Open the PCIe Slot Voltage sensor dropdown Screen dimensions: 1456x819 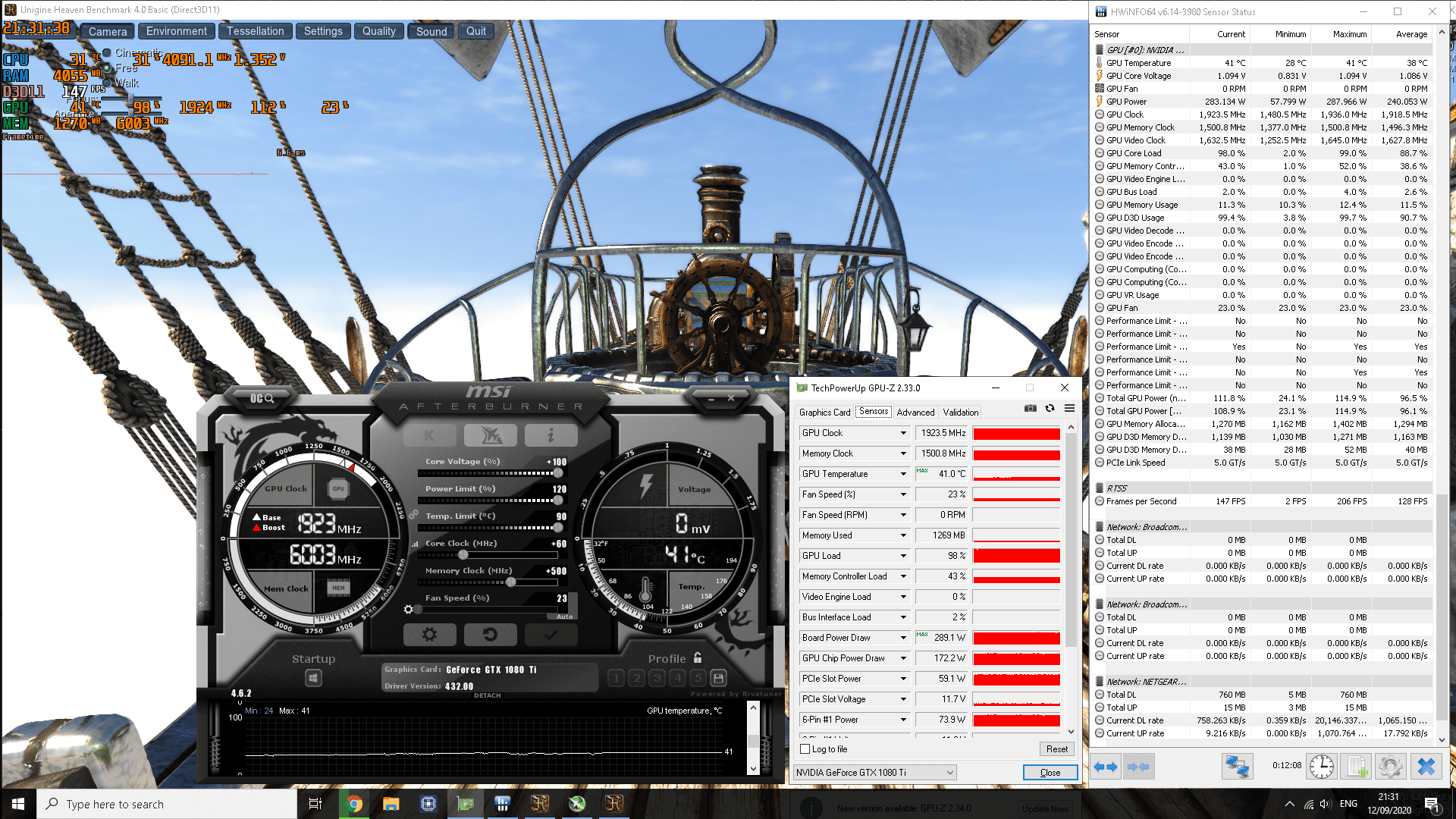point(903,699)
